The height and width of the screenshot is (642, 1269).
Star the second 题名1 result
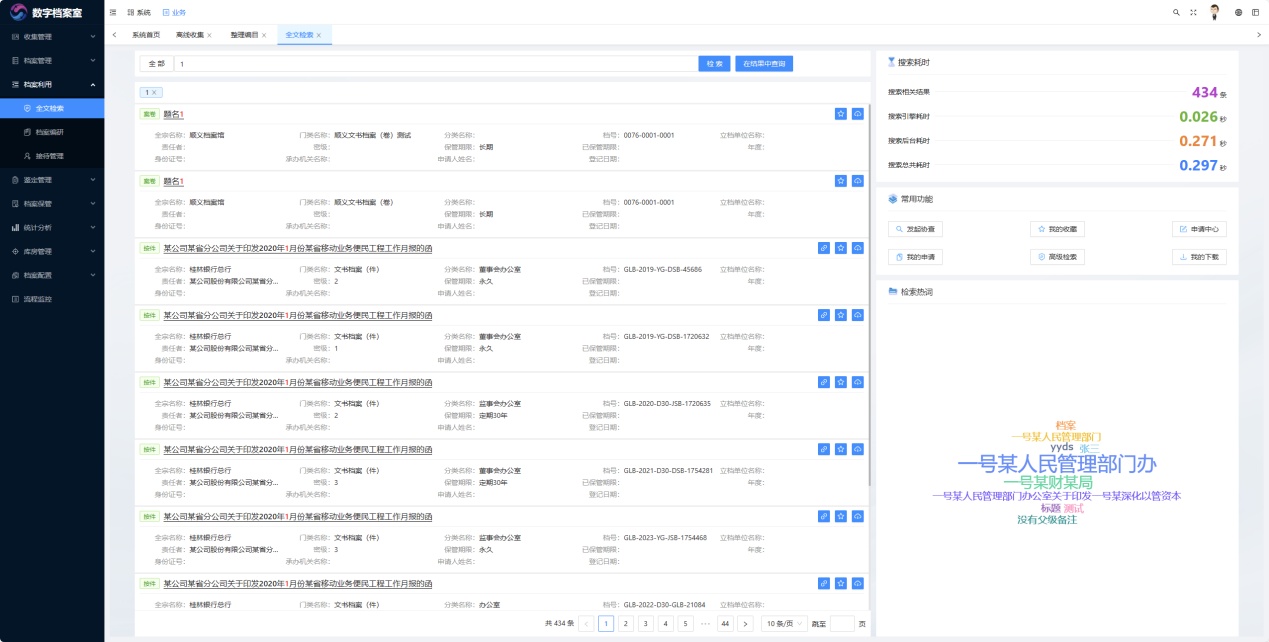pyautogui.click(x=841, y=181)
